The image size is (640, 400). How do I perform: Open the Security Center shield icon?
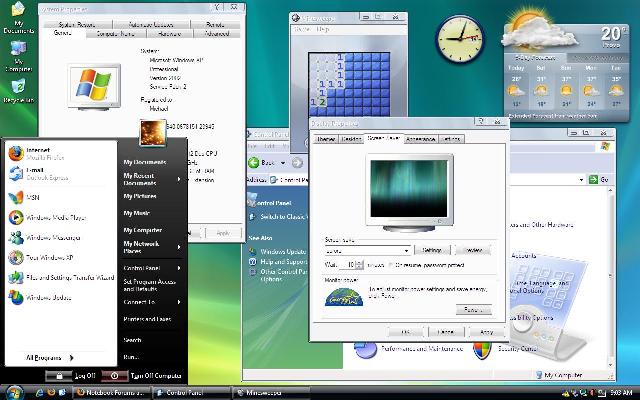click(x=482, y=351)
